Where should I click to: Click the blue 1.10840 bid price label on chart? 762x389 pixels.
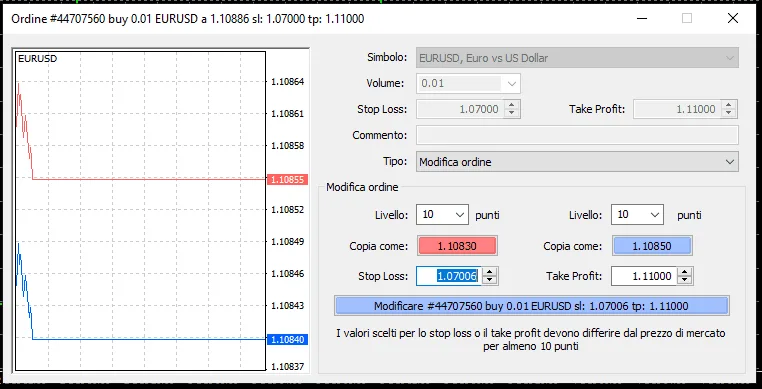(287, 339)
